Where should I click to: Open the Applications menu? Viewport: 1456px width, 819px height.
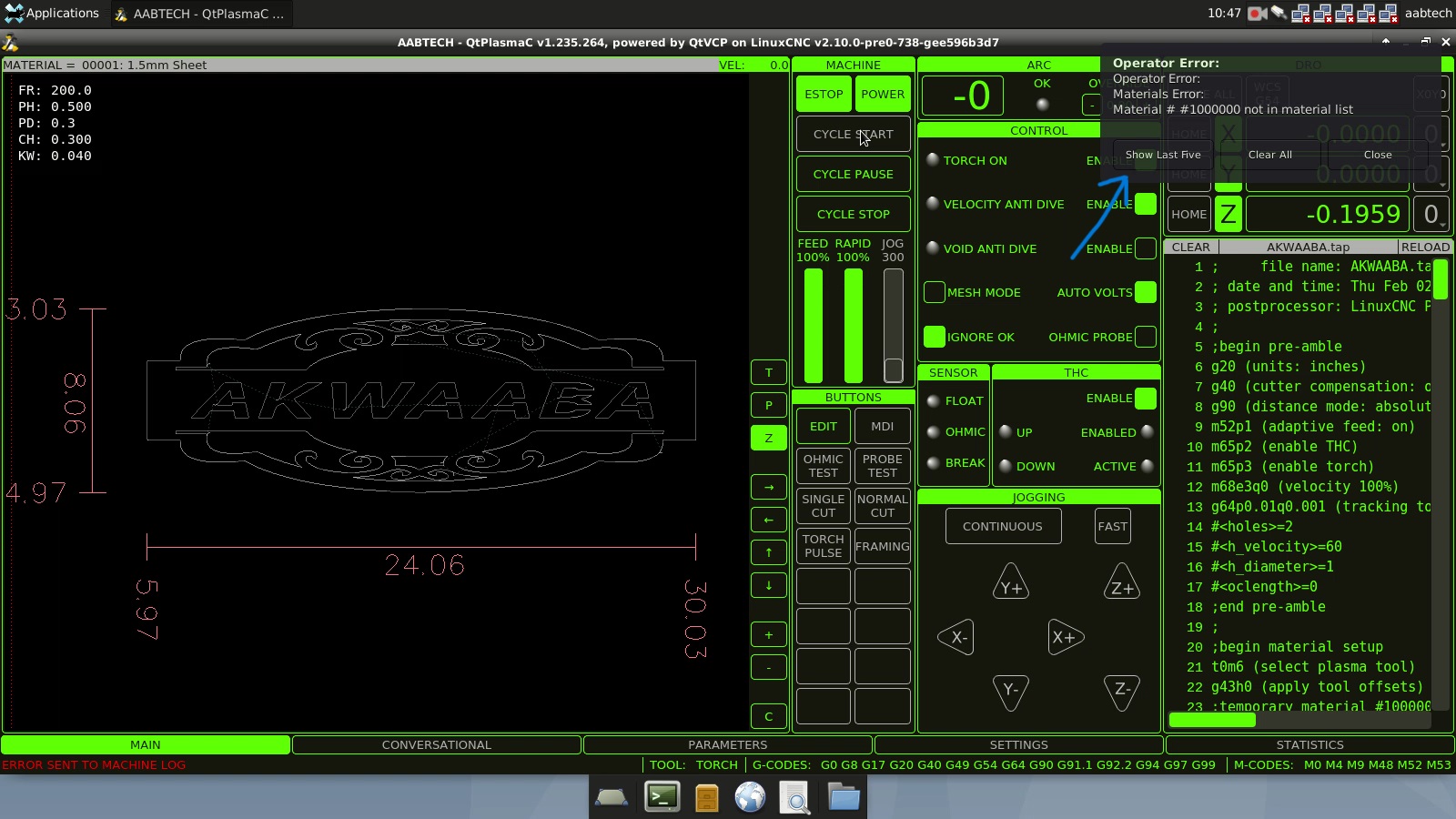(x=52, y=13)
